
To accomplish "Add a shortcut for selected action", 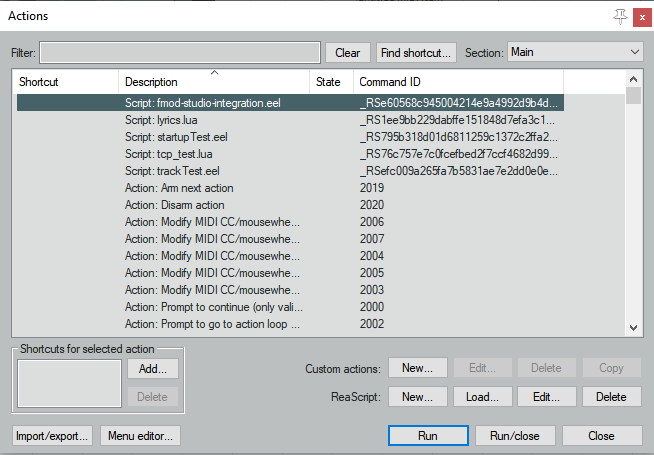I will click(x=153, y=368).
